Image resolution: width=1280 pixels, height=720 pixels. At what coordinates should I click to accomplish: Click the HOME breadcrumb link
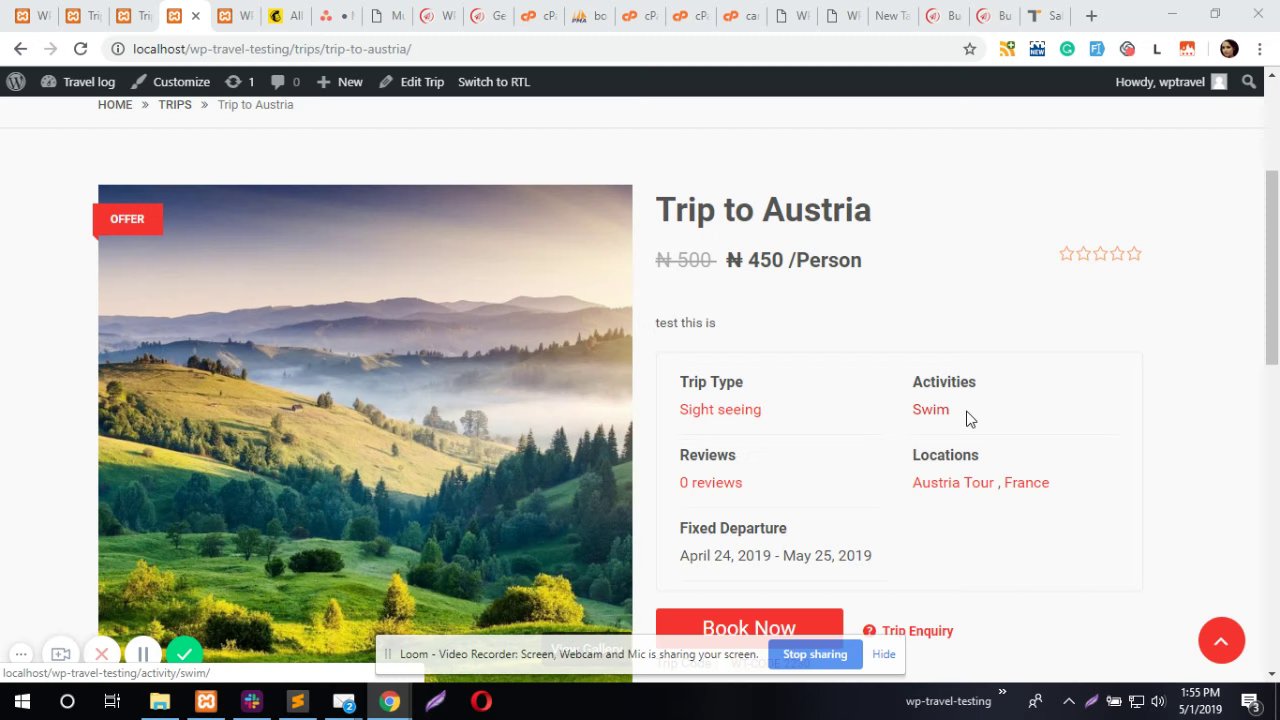[x=115, y=104]
